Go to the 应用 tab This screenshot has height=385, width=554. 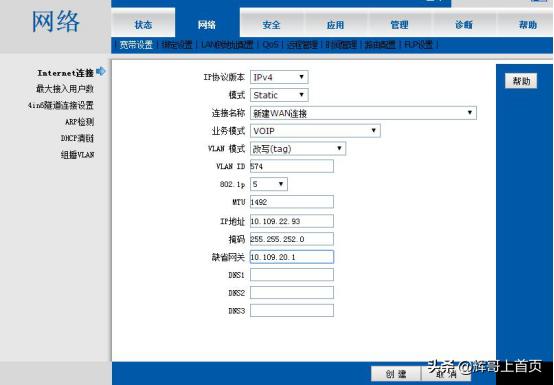pos(335,25)
